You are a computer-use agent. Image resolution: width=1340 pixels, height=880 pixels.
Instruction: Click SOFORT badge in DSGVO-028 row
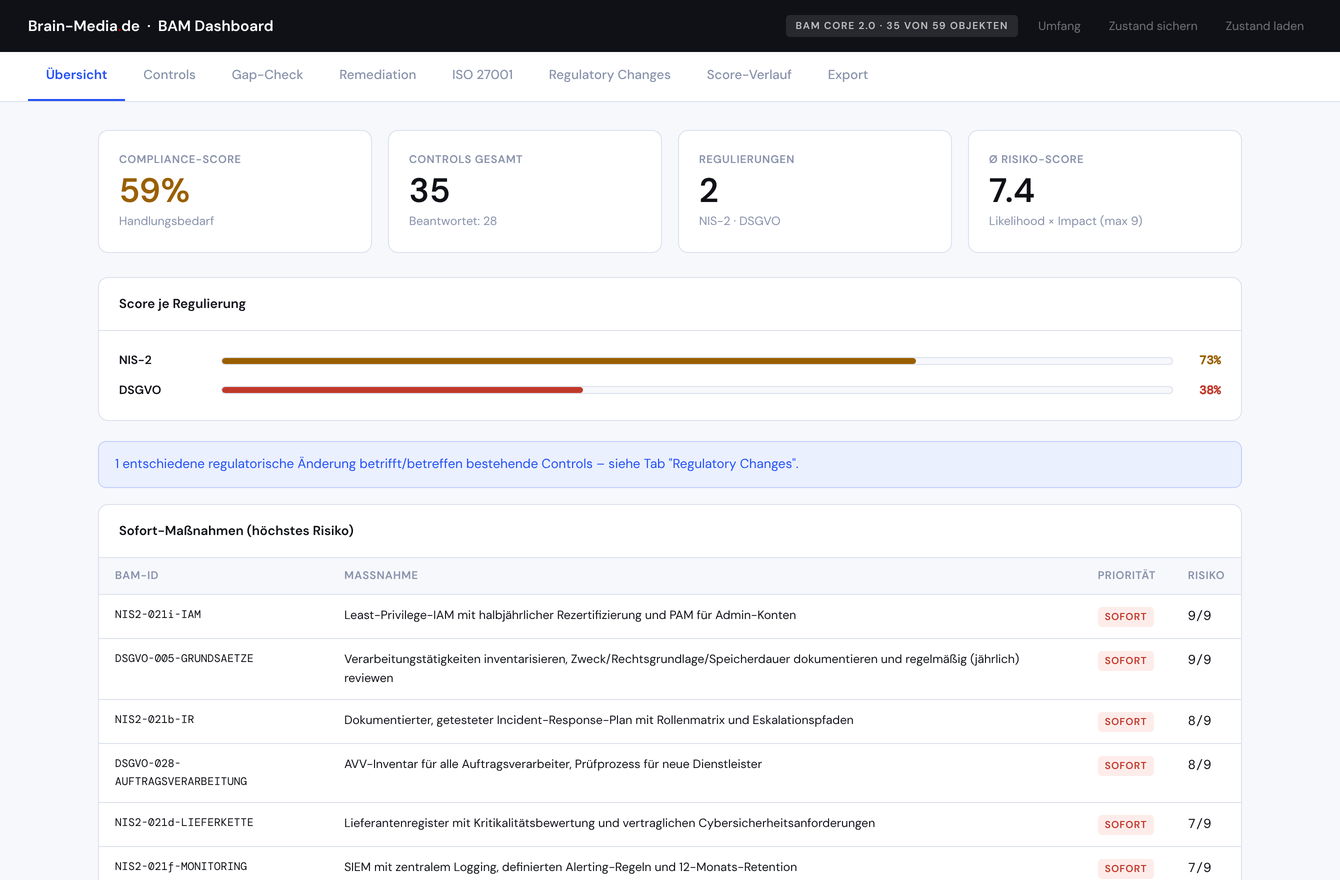coord(1125,766)
